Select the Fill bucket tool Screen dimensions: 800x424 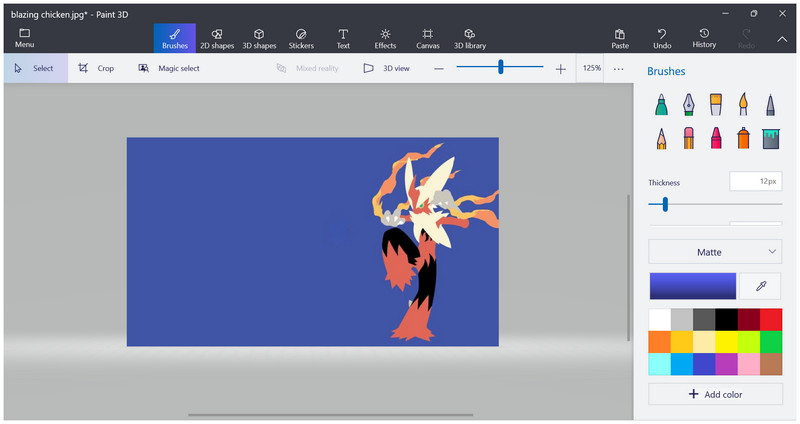coord(771,138)
